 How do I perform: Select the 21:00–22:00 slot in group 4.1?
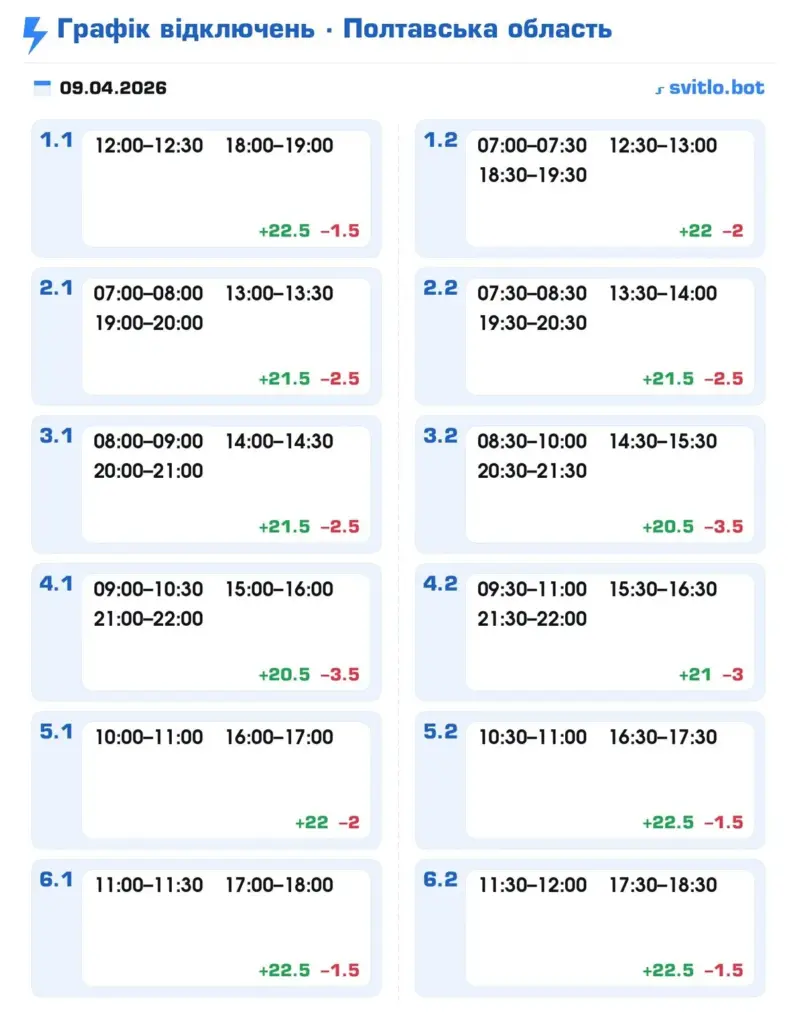(x=148, y=619)
